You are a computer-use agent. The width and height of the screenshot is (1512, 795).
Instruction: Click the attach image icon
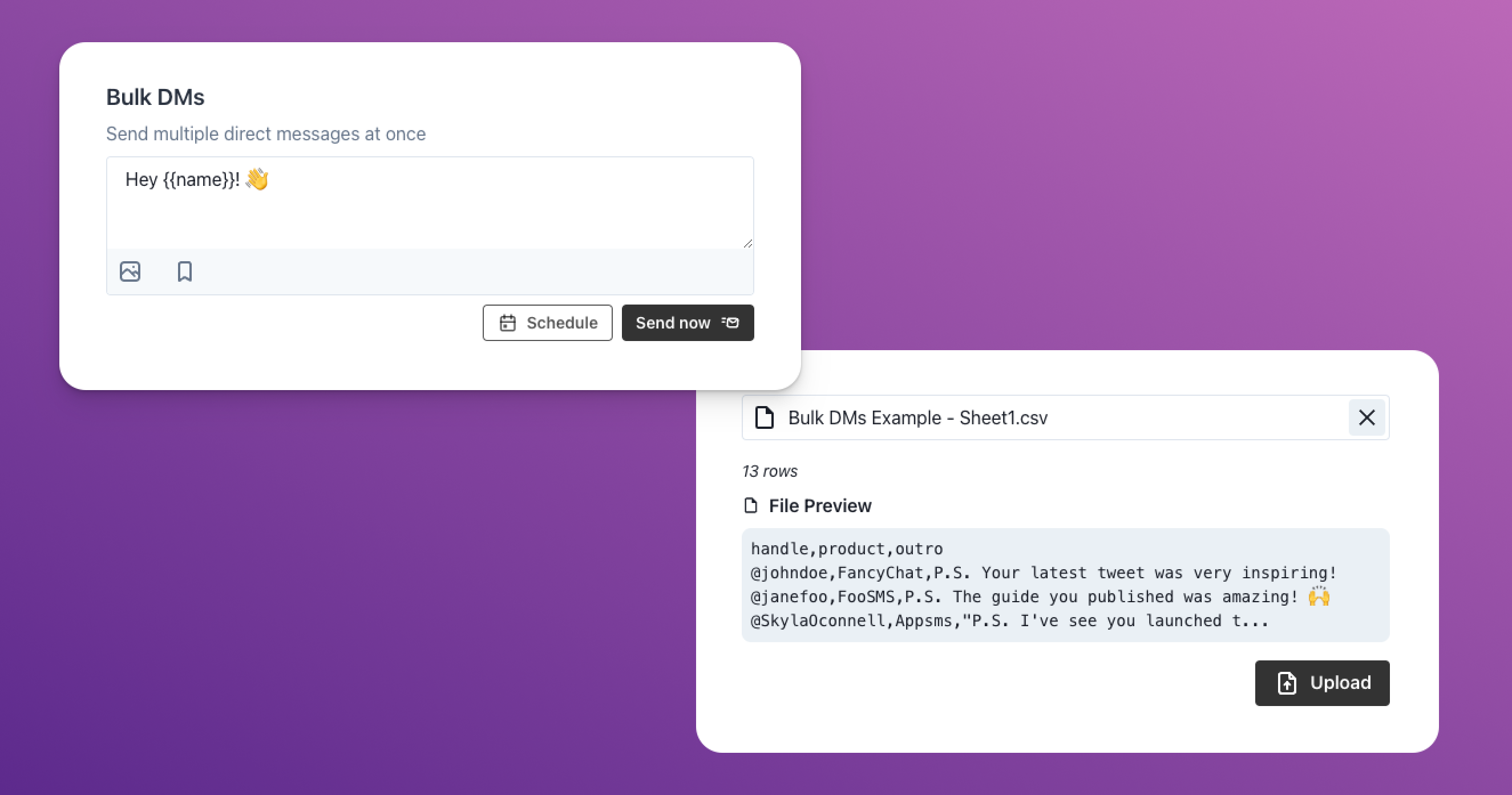130,271
